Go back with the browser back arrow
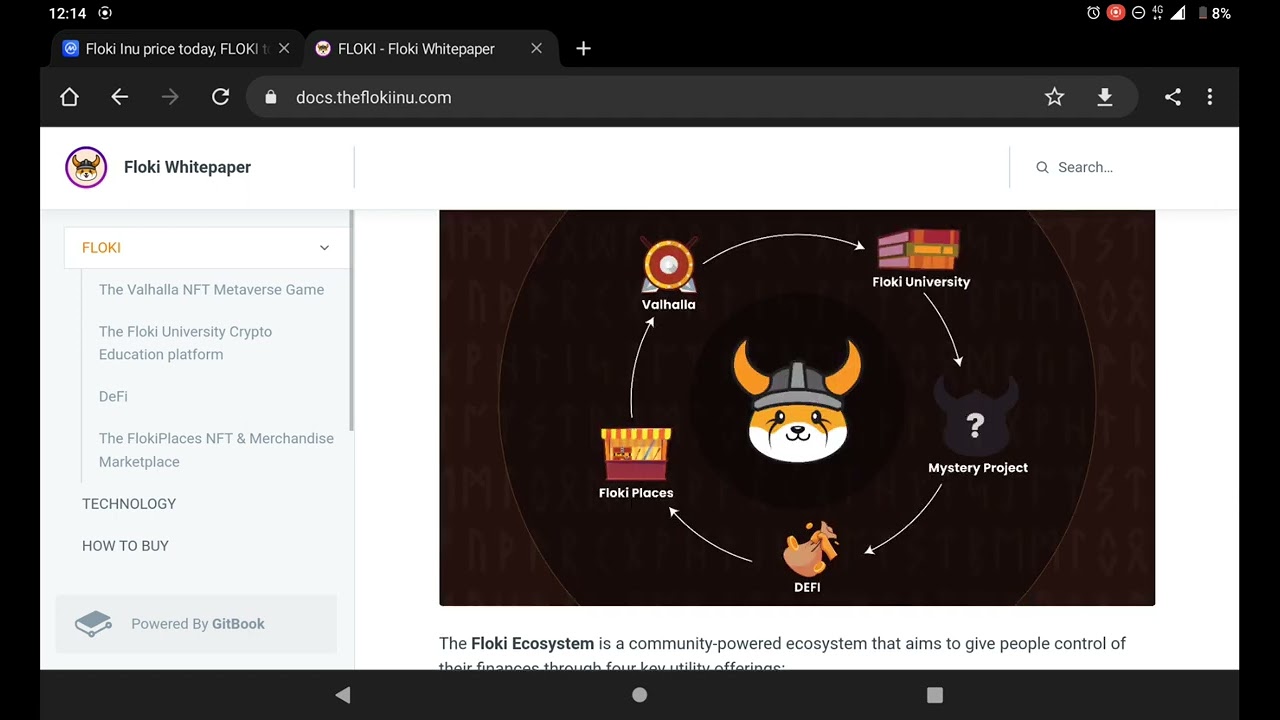The image size is (1280, 720). coord(120,97)
